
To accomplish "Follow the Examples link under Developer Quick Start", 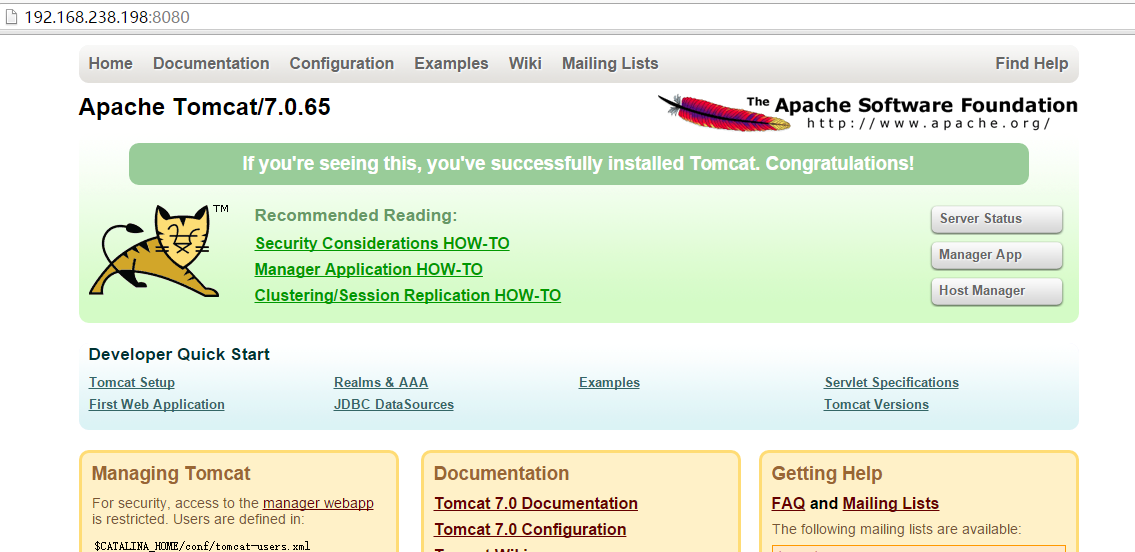I will (x=609, y=383).
